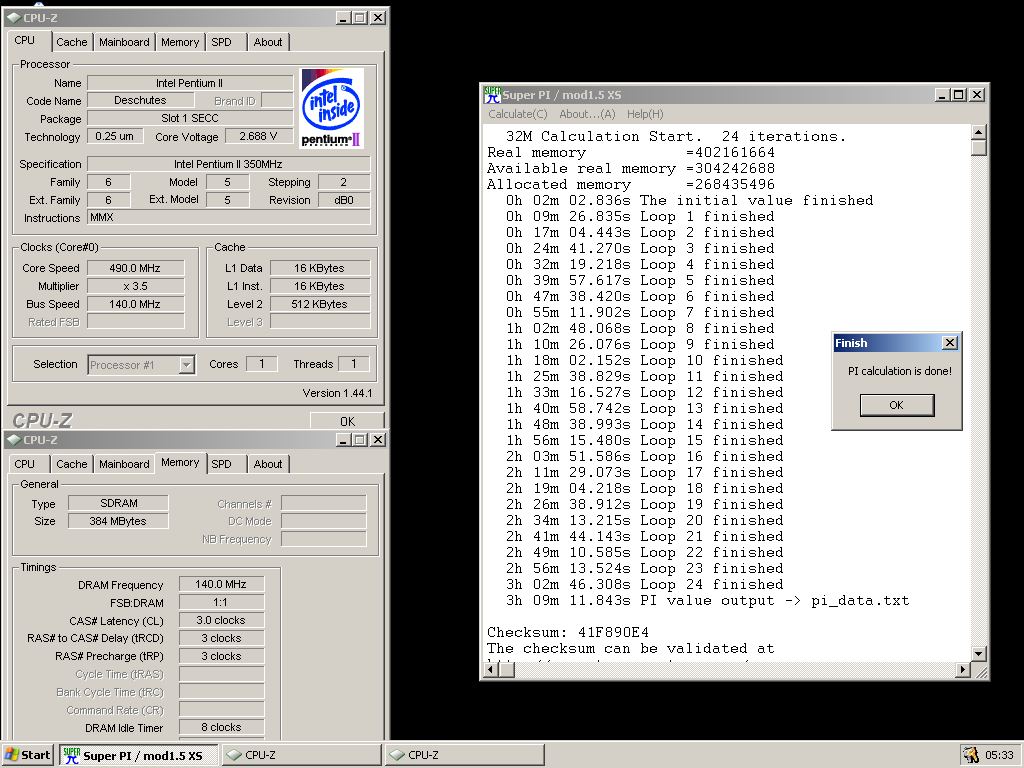The height and width of the screenshot is (768, 1024).
Task: Click bottom CPU-Z window title icon
Action: (x=14, y=440)
